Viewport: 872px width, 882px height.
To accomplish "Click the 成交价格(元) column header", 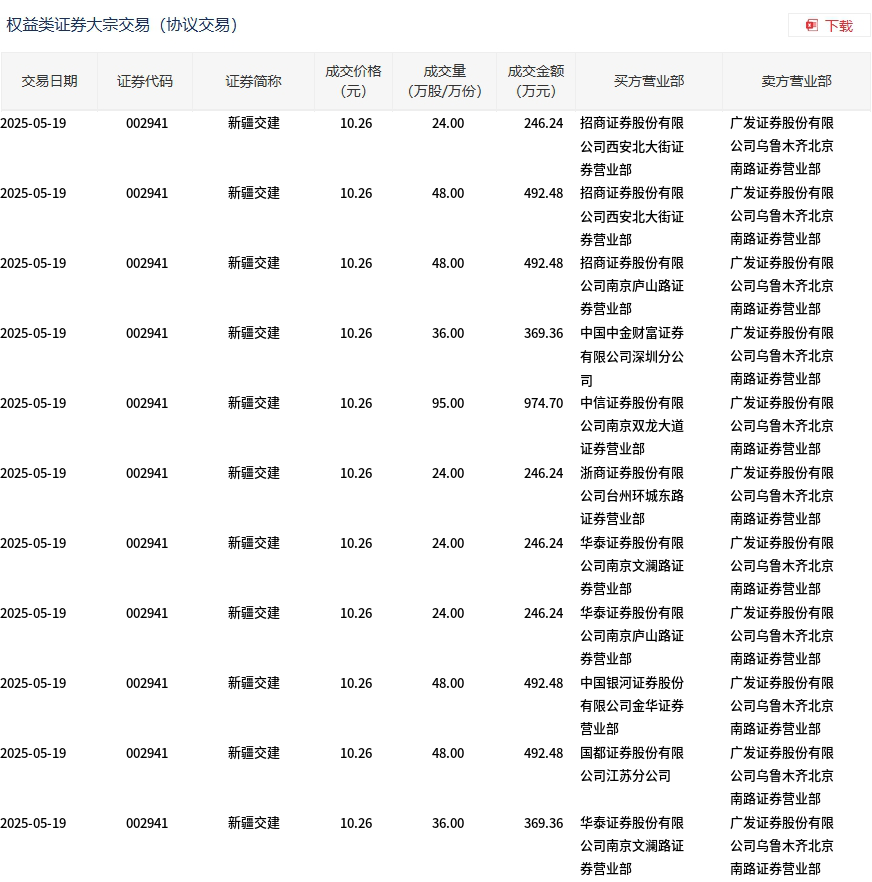I will point(353,81).
